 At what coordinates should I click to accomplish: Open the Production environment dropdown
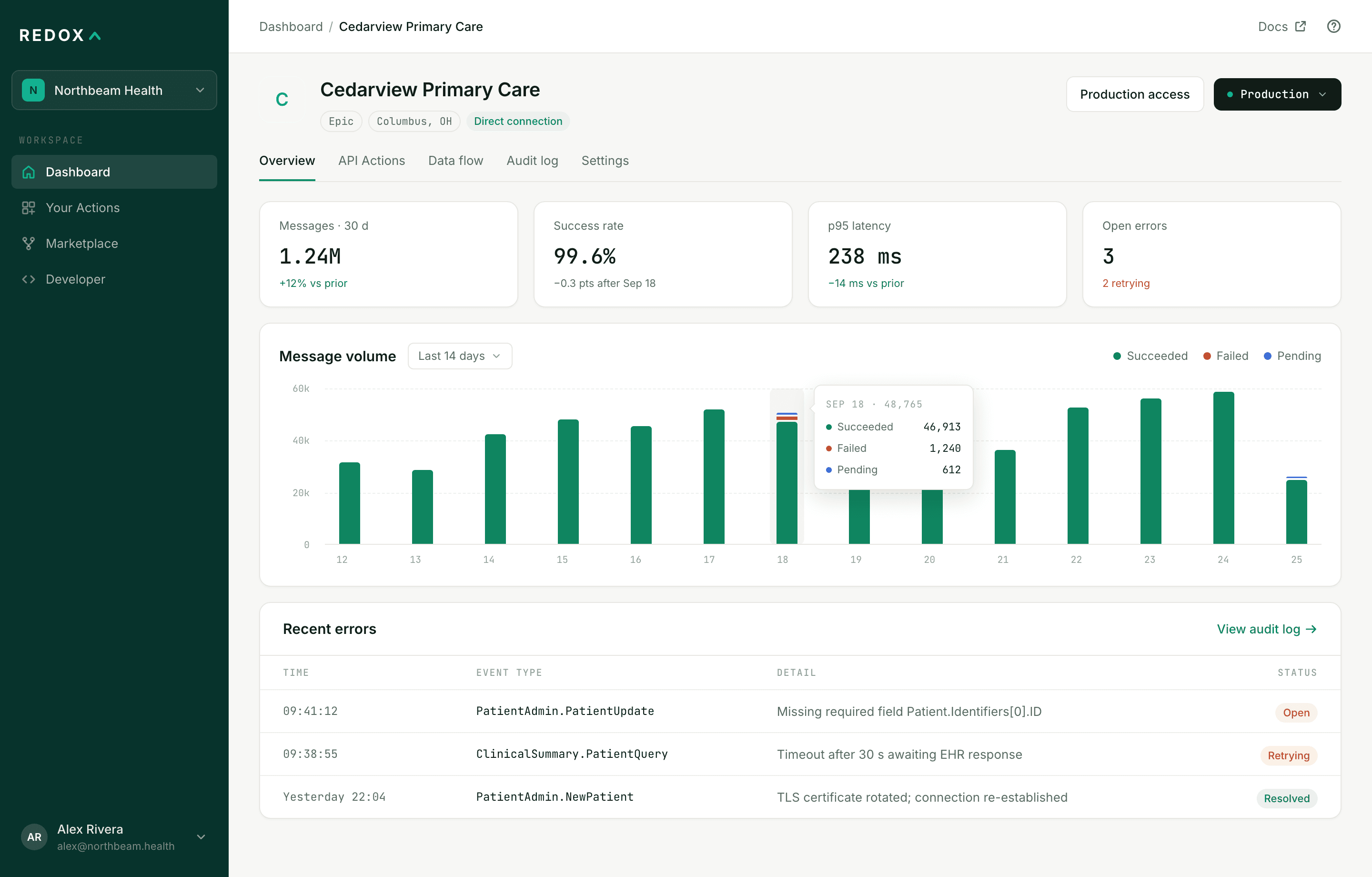click(x=1277, y=94)
